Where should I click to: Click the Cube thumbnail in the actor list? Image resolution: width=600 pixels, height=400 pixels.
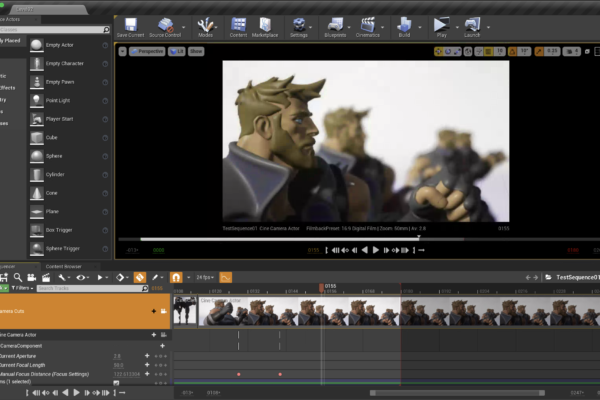37,138
